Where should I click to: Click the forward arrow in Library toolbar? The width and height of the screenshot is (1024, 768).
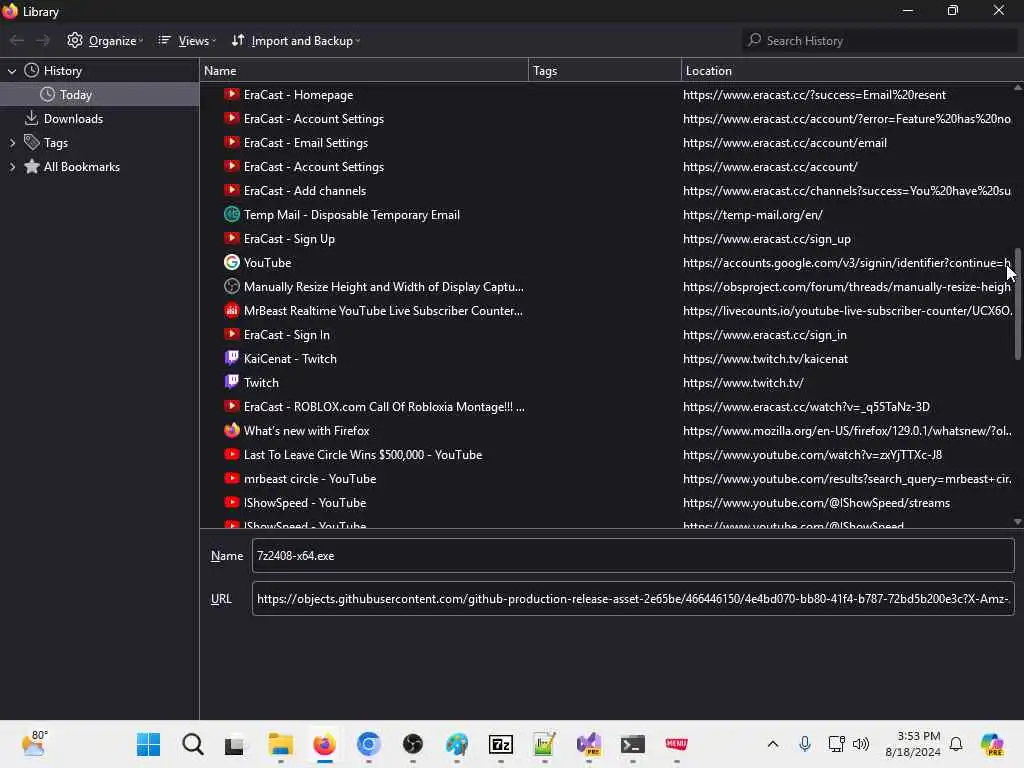(x=43, y=40)
